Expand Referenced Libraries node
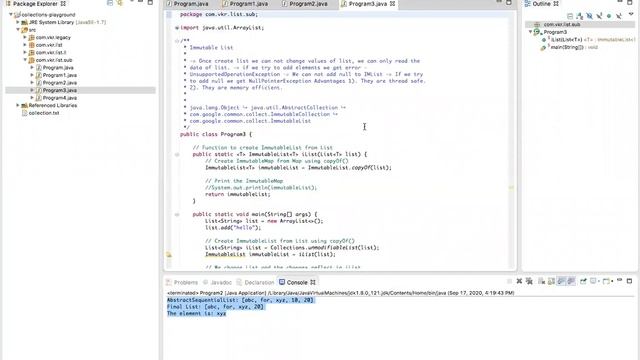This screenshot has width=640, height=360. [x=18, y=105]
